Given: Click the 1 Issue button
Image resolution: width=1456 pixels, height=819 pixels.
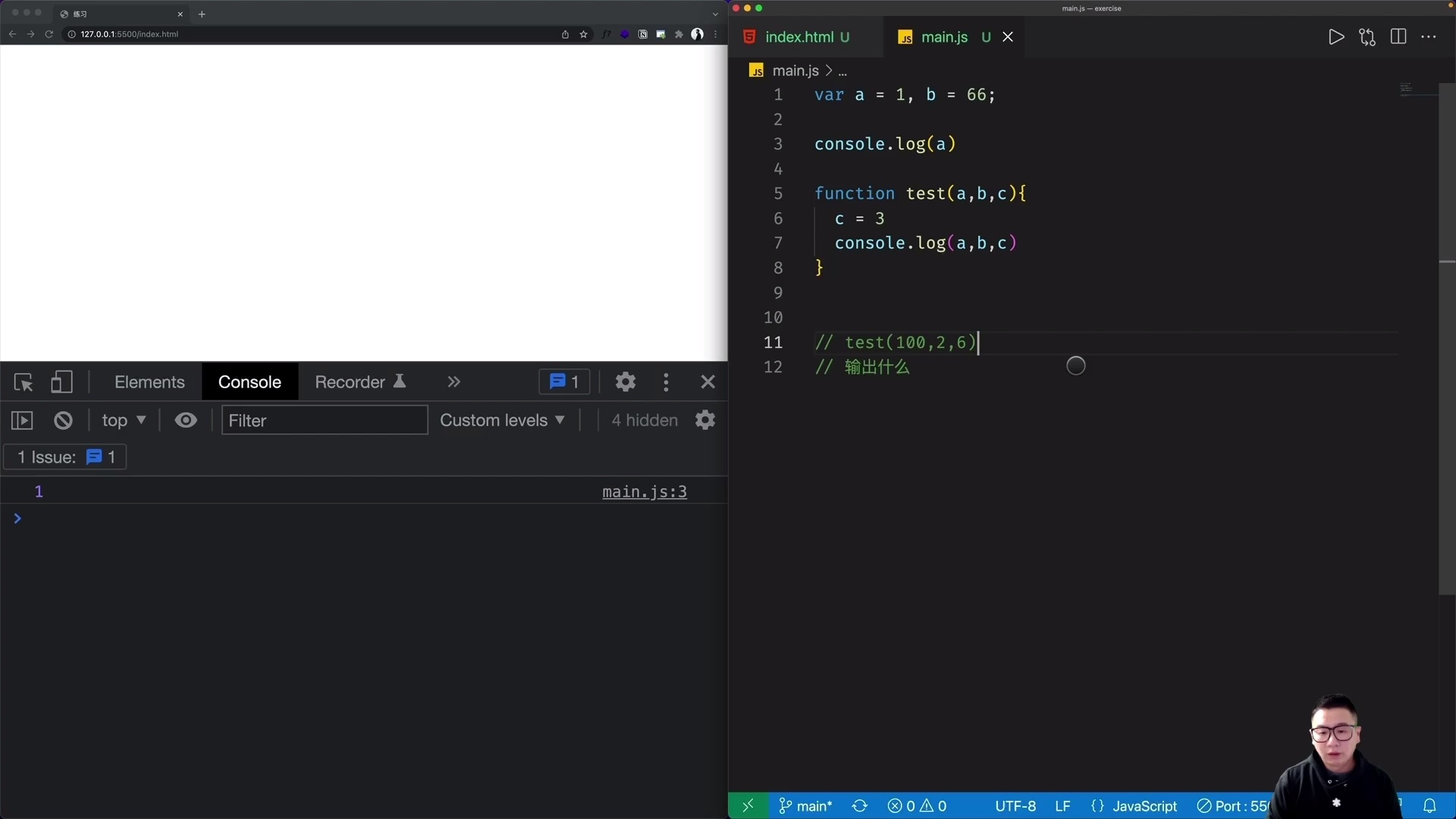Looking at the screenshot, I should click(x=64, y=457).
